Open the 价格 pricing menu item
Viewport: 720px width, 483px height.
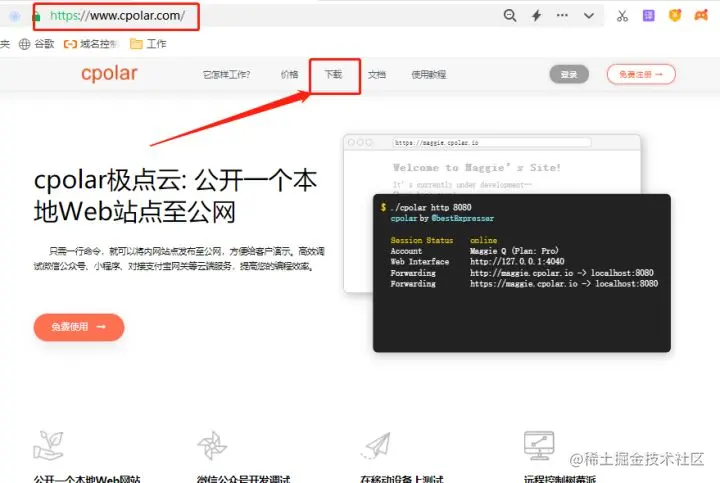289,74
